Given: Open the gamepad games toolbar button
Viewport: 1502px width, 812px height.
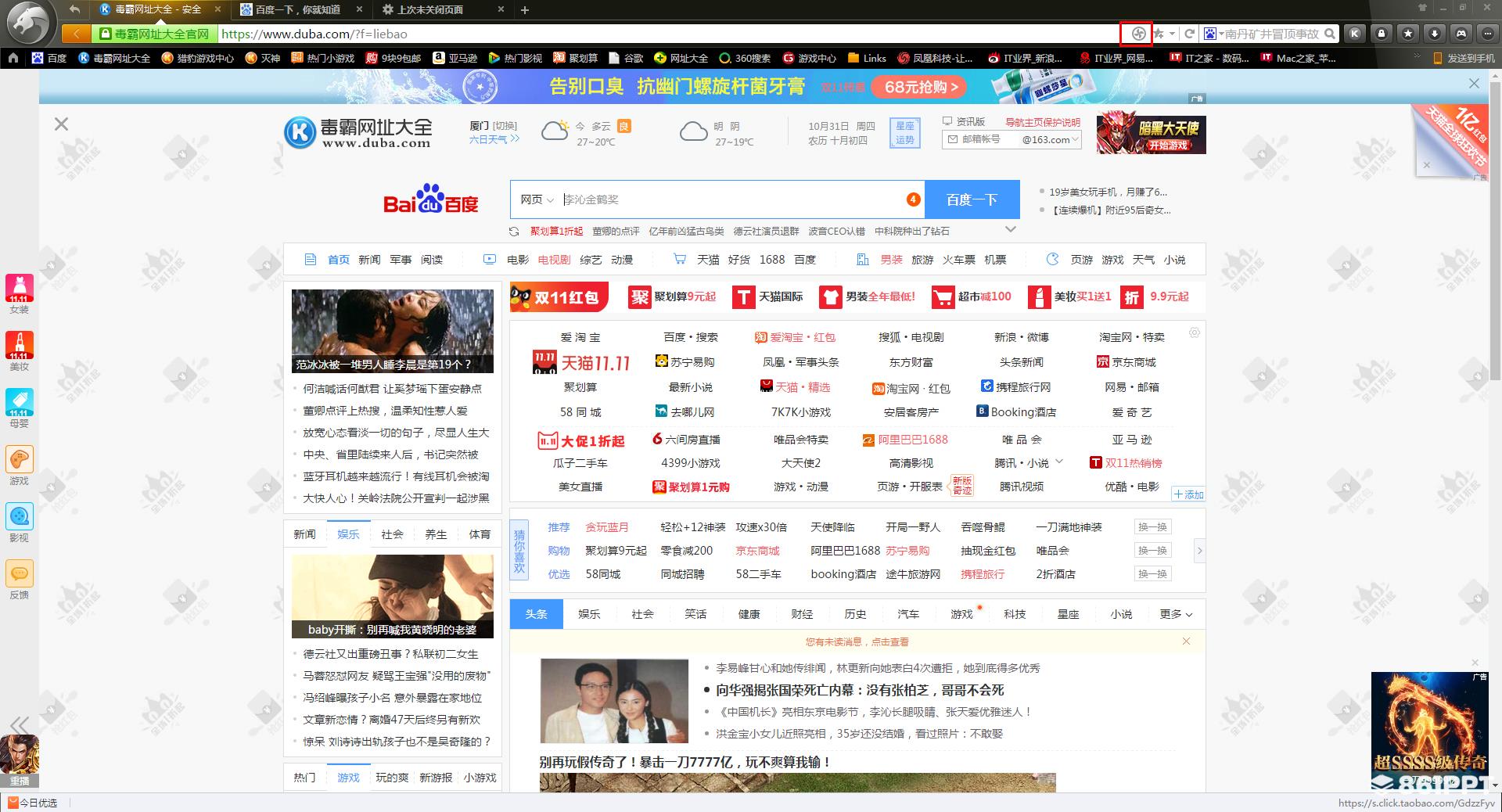Looking at the screenshot, I should point(1461,34).
